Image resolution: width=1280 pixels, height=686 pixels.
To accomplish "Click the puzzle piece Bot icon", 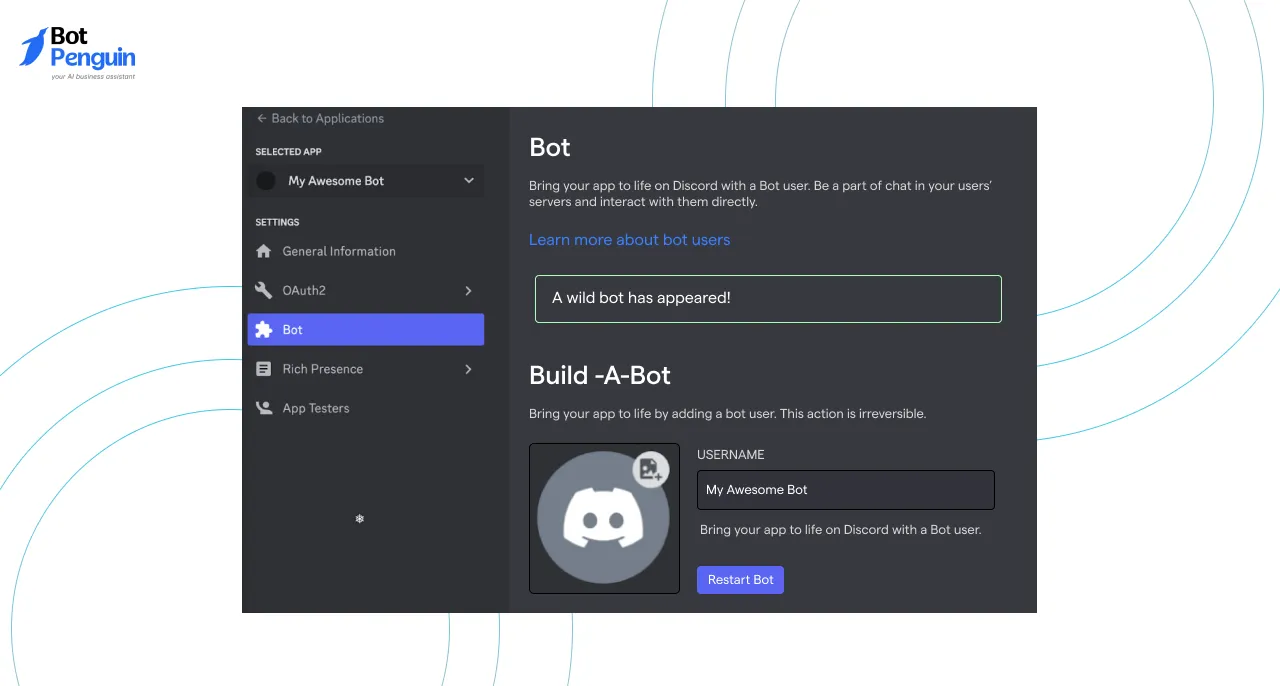I will (x=264, y=330).
